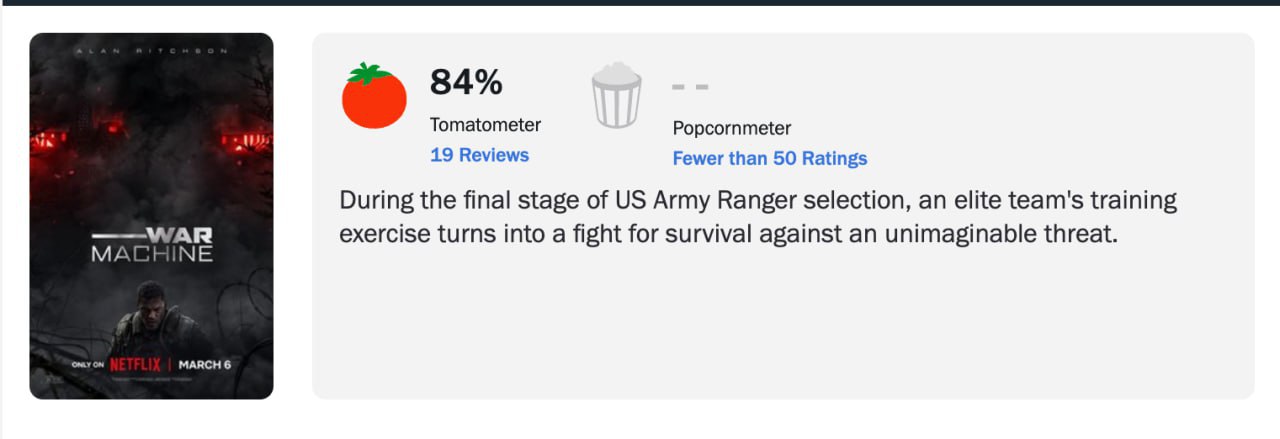Click the dark bar at the page top

(640, 2)
